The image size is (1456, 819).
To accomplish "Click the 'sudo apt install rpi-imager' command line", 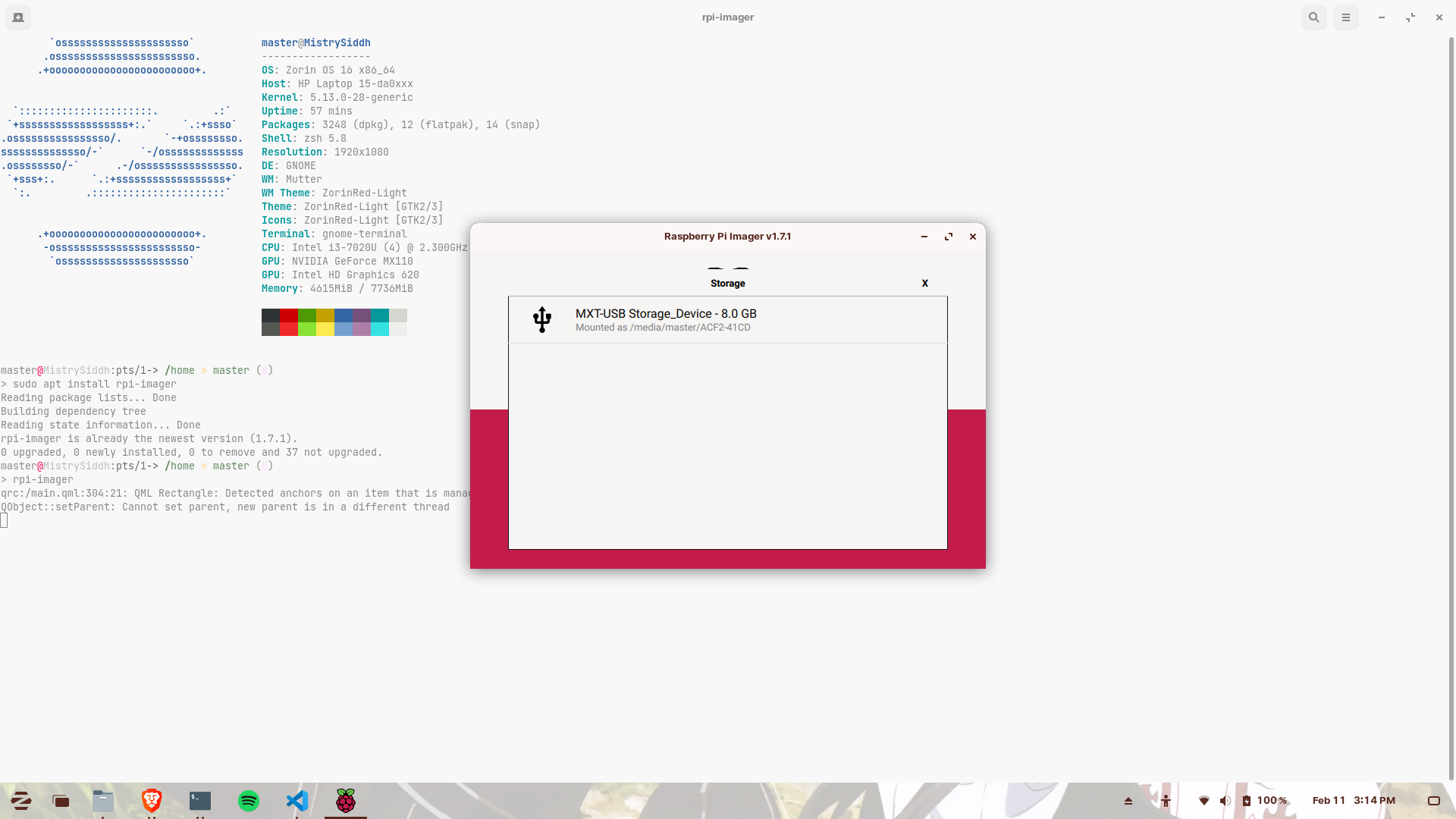I will pos(89,384).
